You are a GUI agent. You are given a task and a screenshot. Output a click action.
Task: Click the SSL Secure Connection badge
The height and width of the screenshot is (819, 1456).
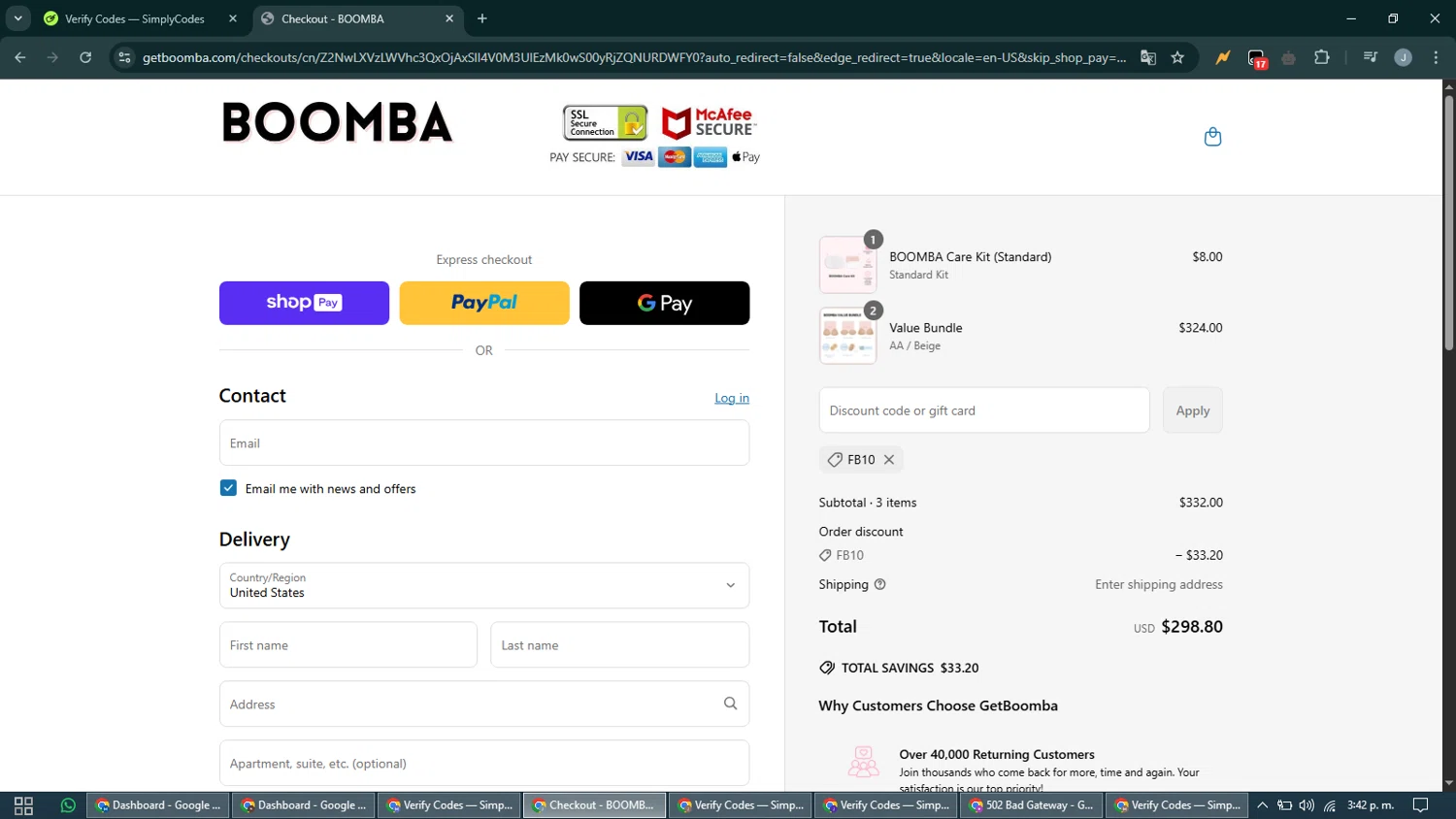click(605, 123)
